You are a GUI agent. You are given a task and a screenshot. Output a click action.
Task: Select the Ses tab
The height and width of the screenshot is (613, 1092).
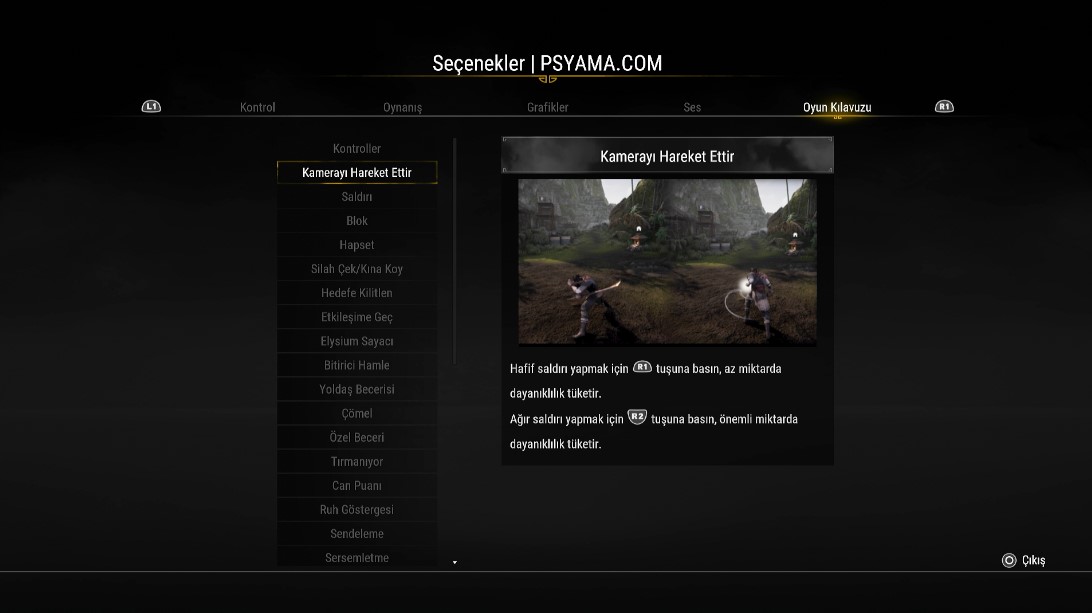point(692,107)
